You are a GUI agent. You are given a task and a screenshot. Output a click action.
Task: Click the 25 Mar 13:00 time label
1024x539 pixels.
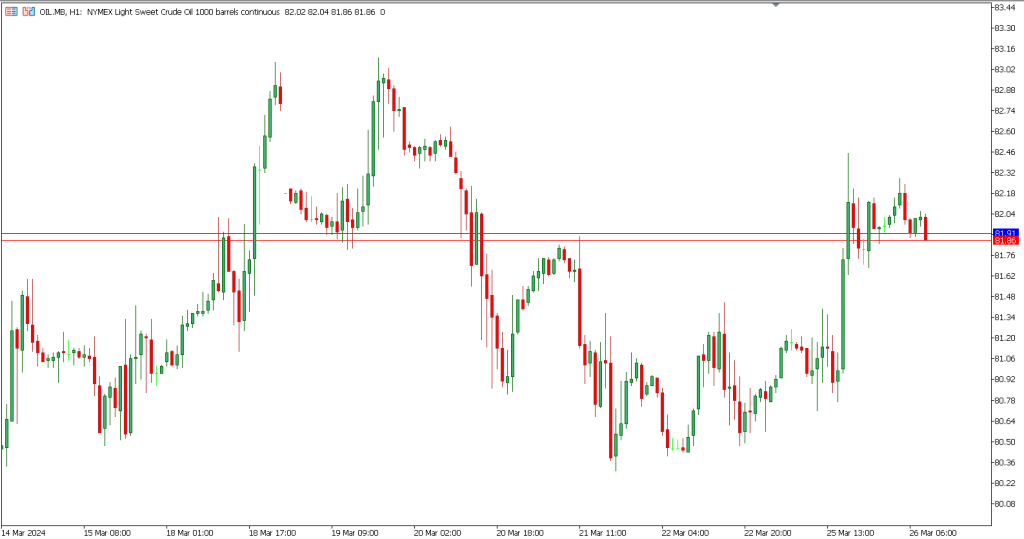pyautogui.click(x=850, y=533)
